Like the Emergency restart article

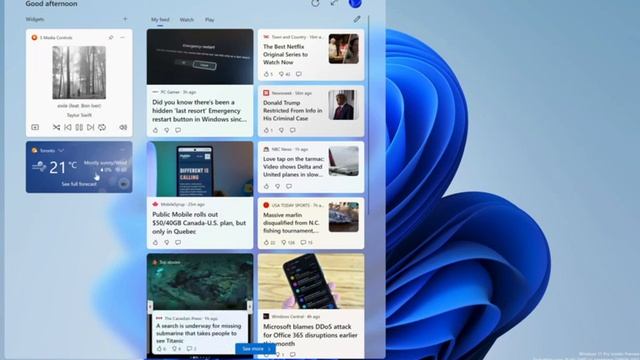click(x=155, y=130)
